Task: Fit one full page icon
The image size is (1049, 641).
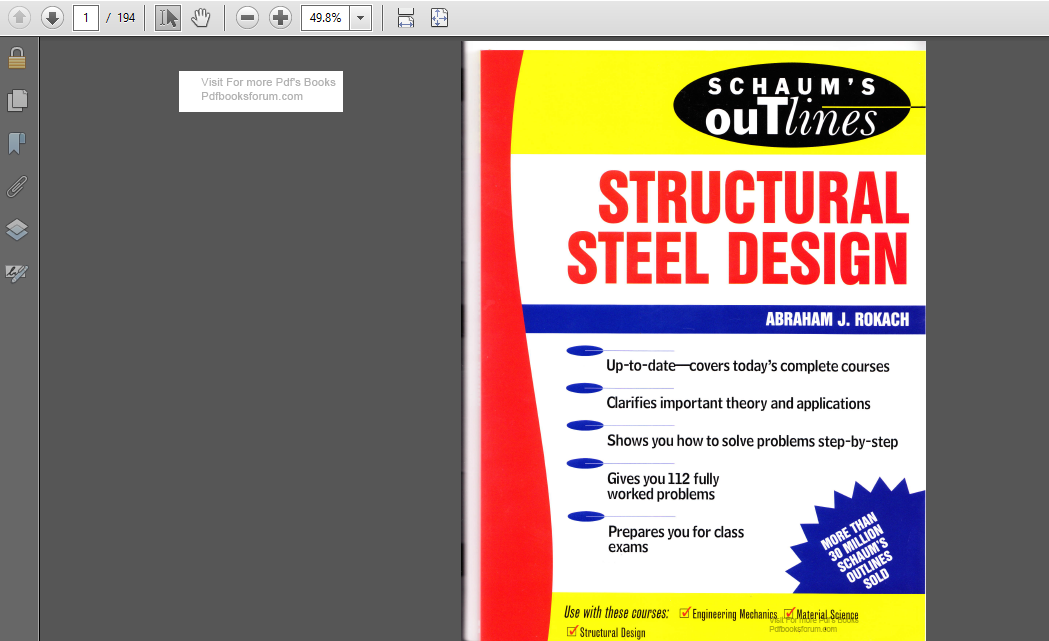Action: [x=439, y=17]
